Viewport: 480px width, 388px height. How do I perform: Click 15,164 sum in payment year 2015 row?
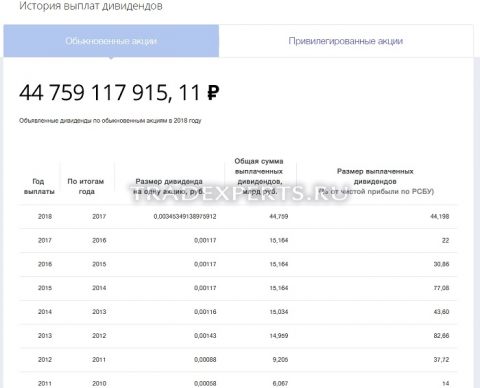point(279,288)
